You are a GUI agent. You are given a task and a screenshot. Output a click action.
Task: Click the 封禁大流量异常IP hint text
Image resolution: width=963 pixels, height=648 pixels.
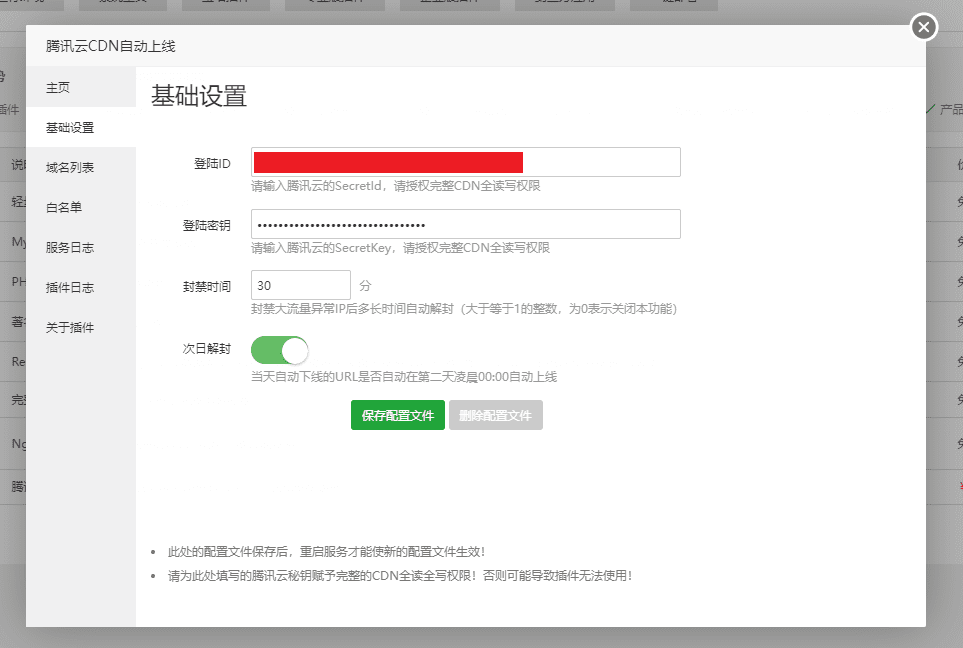point(464,308)
